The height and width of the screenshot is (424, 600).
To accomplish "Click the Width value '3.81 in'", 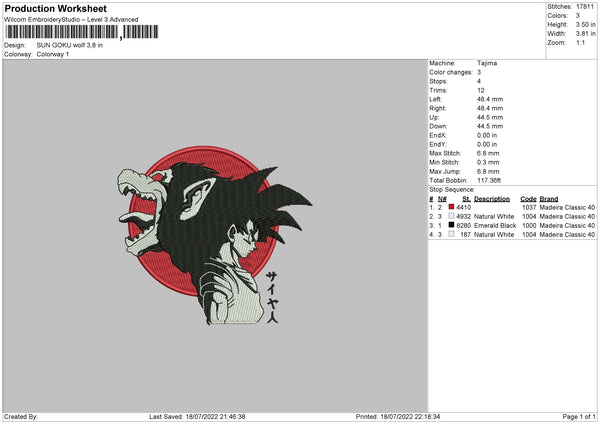I will (x=585, y=34).
